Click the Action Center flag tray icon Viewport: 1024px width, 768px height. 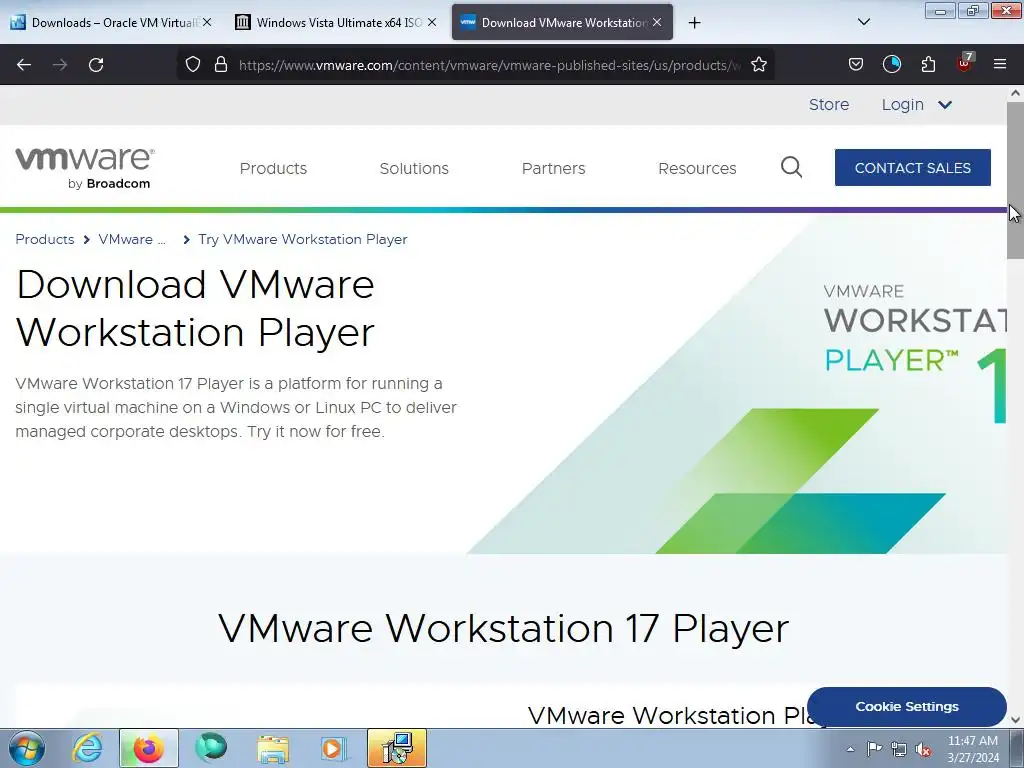click(874, 748)
